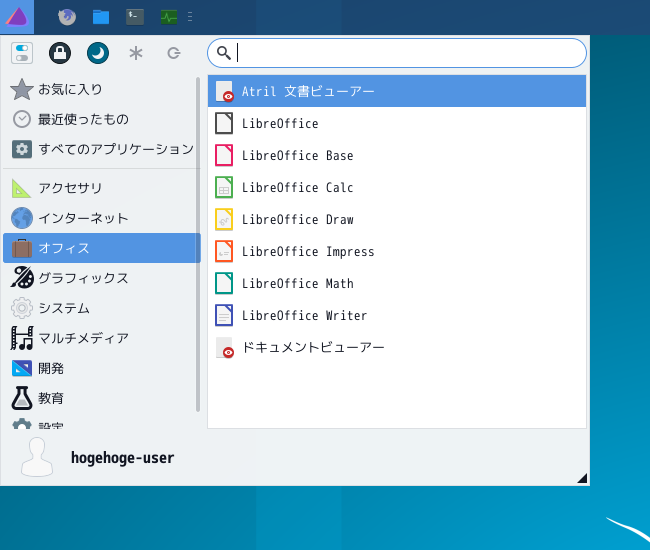Launch LibreOffice Impress
This screenshot has height=550, width=650.
click(397, 251)
